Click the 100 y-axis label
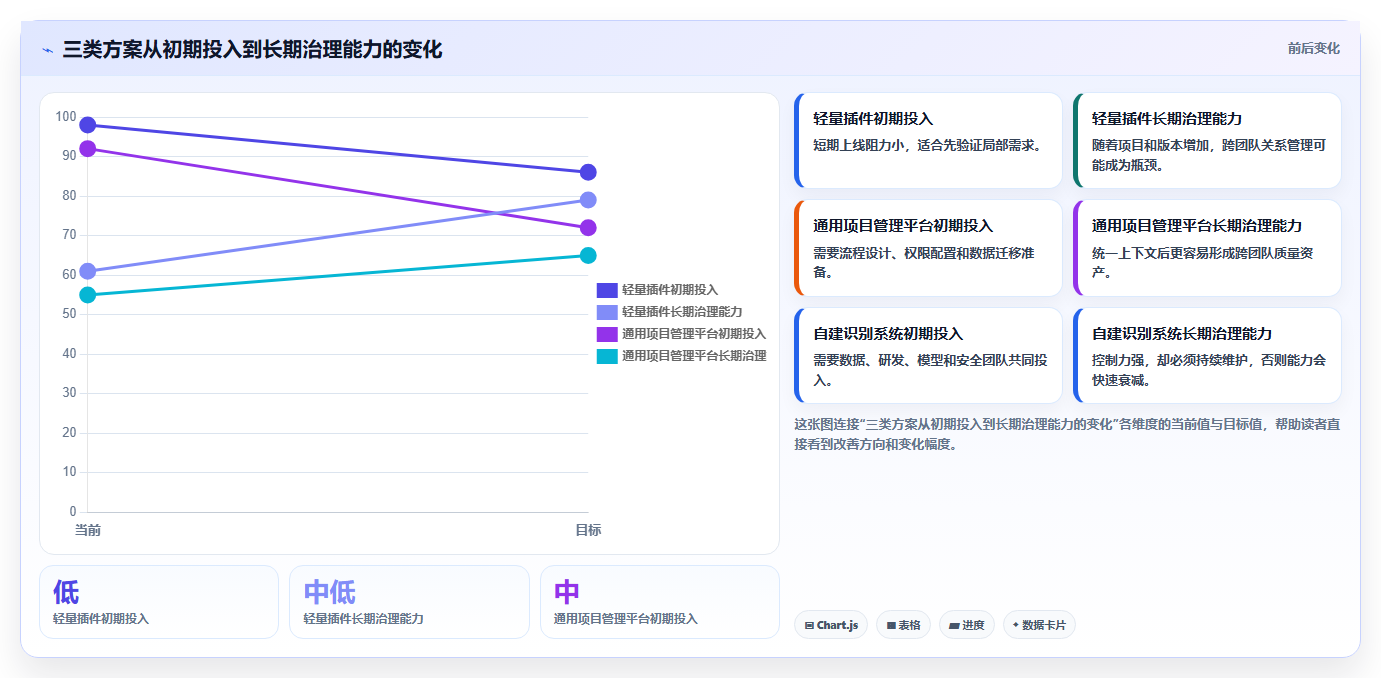The height and width of the screenshot is (678, 1381). pyautogui.click(x=66, y=117)
